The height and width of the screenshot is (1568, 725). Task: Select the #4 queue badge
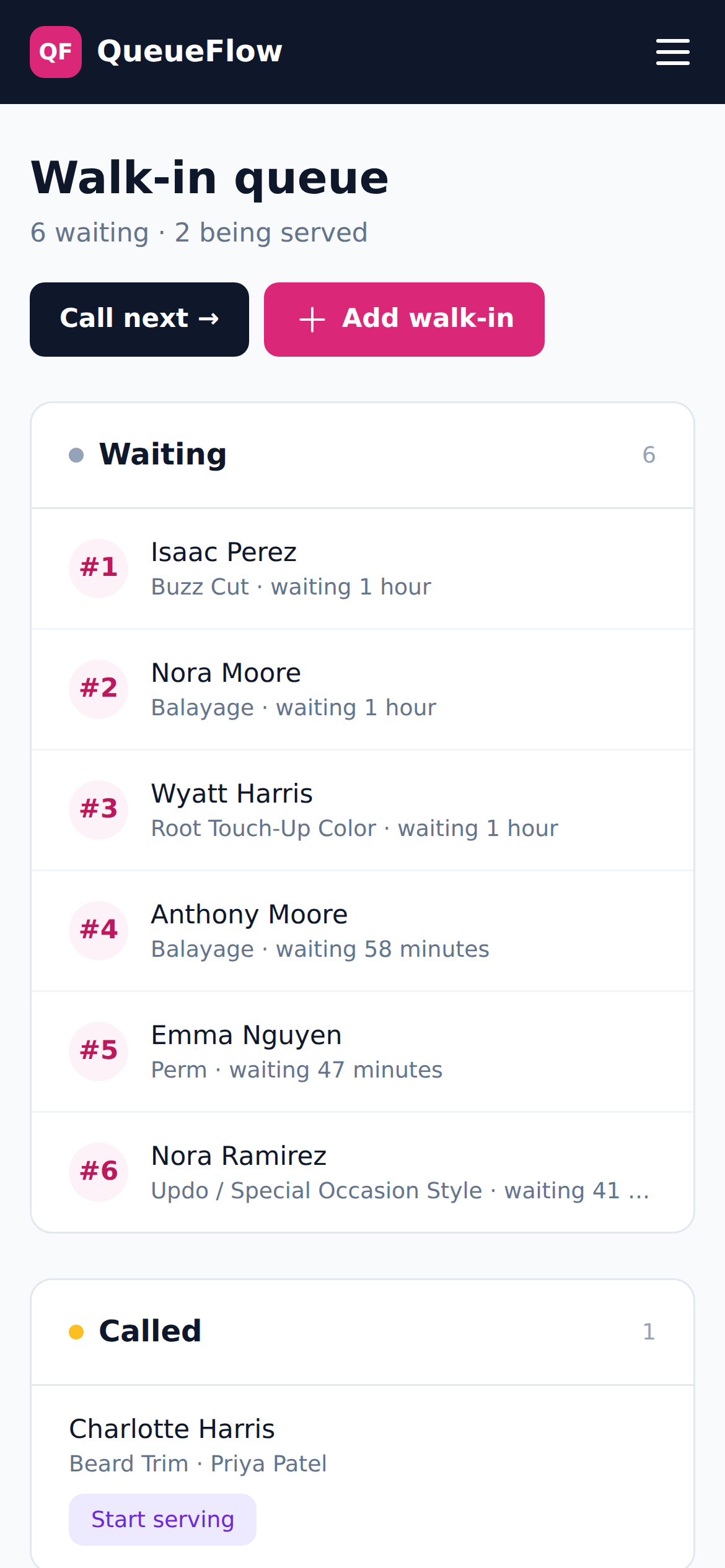pos(99,931)
